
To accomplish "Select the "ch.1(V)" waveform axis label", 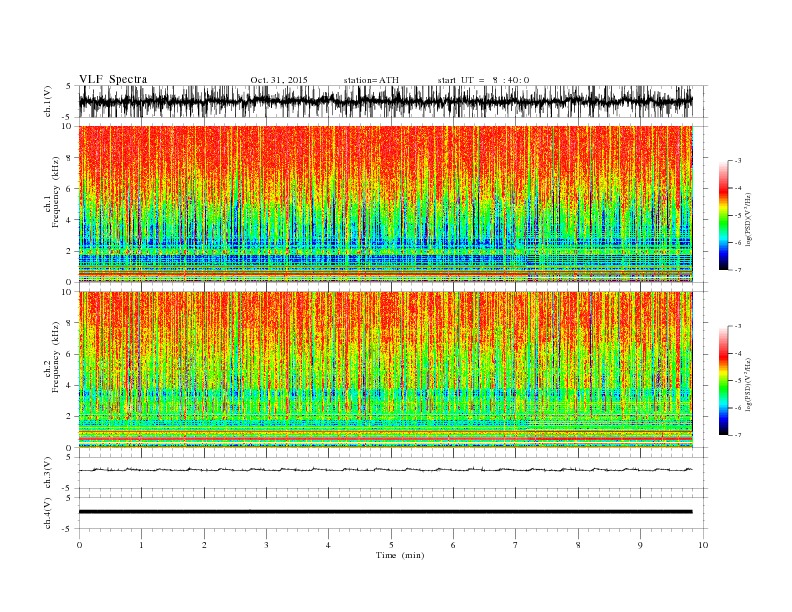I will 48,103.
